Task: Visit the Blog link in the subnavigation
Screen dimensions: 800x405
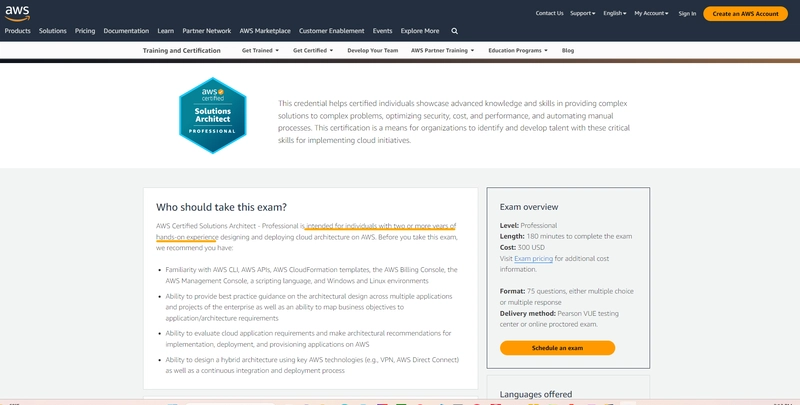Action: click(x=568, y=50)
